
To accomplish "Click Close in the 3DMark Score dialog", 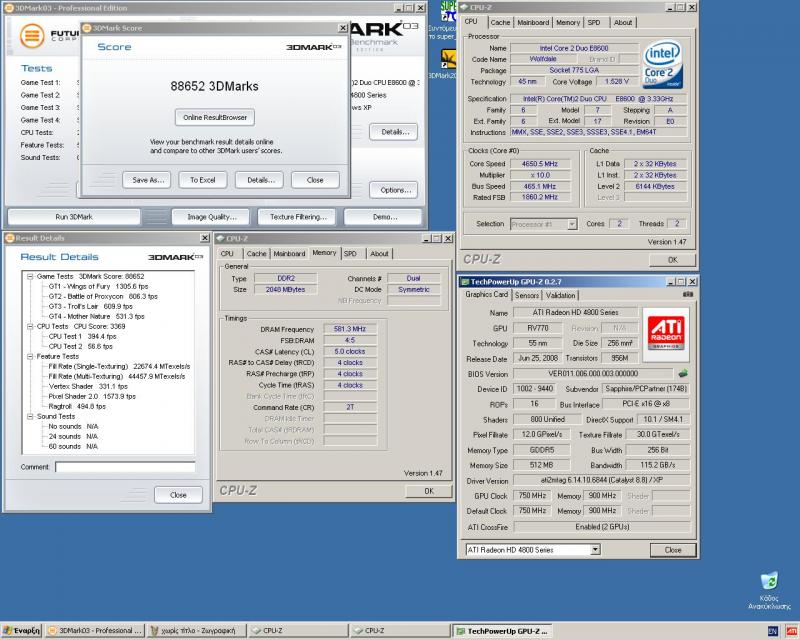I will click(315, 180).
